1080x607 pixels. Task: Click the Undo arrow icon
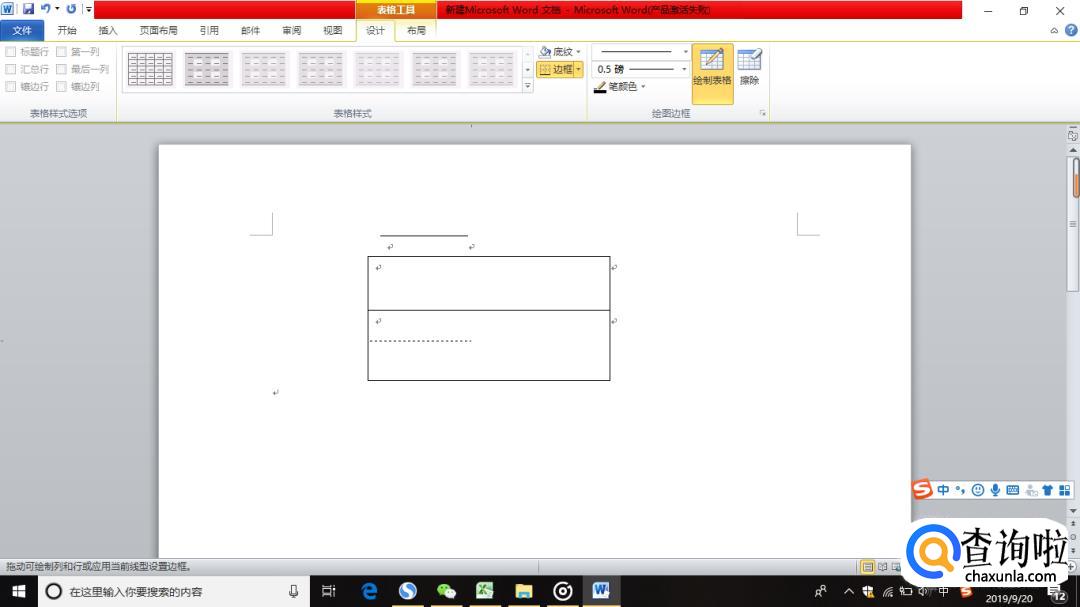(x=45, y=9)
